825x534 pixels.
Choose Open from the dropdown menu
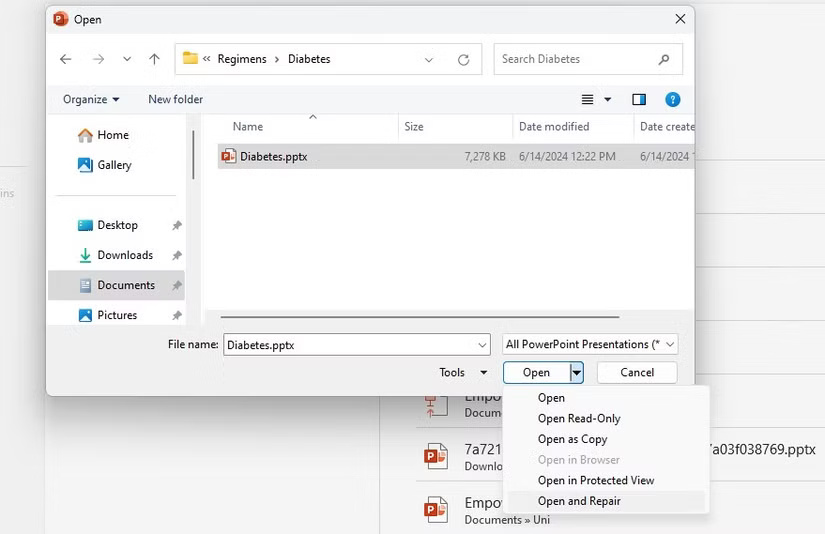pos(551,398)
